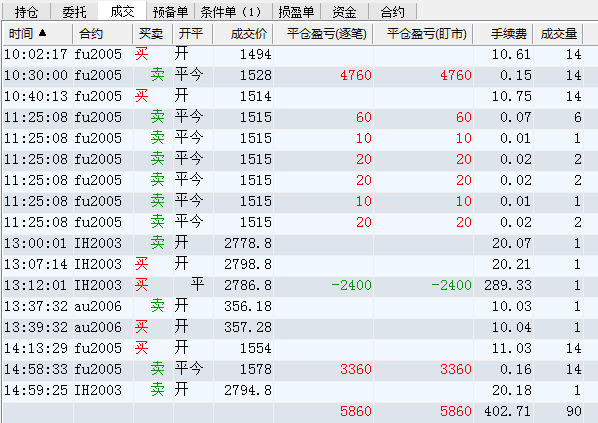Select the 10:40:13 trade row time

pyautogui.click(x=36, y=96)
